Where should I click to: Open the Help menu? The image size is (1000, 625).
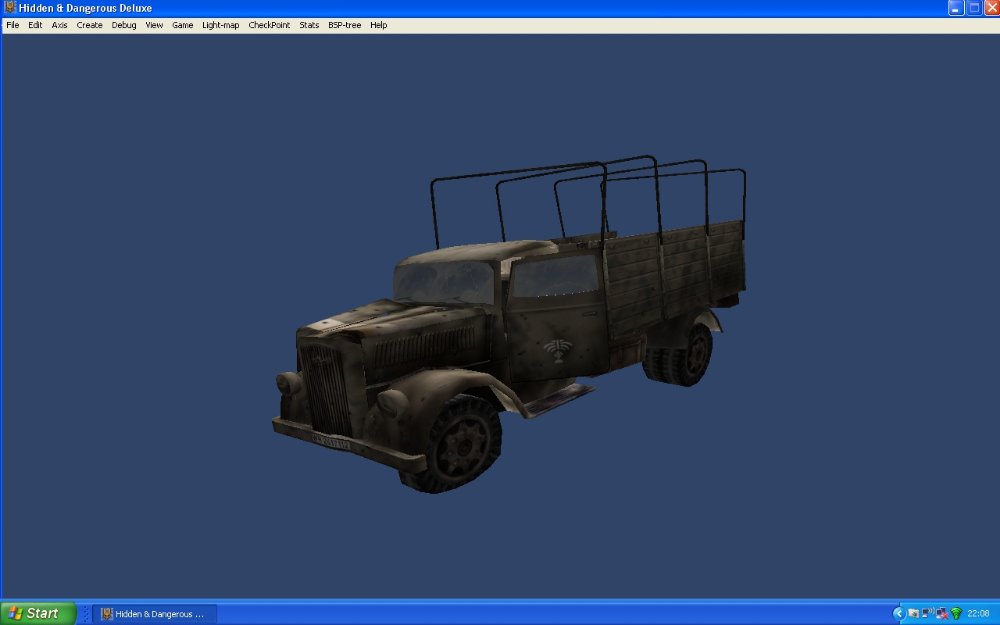(x=378, y=25)
